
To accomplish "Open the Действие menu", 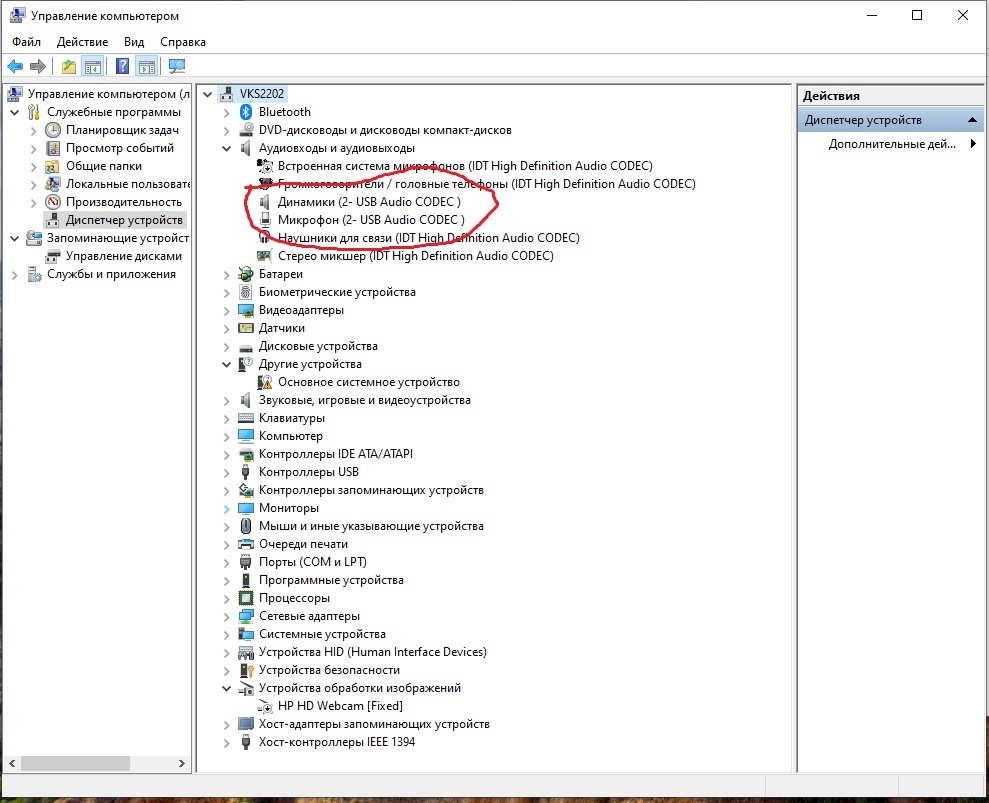I will coord(82,42).
